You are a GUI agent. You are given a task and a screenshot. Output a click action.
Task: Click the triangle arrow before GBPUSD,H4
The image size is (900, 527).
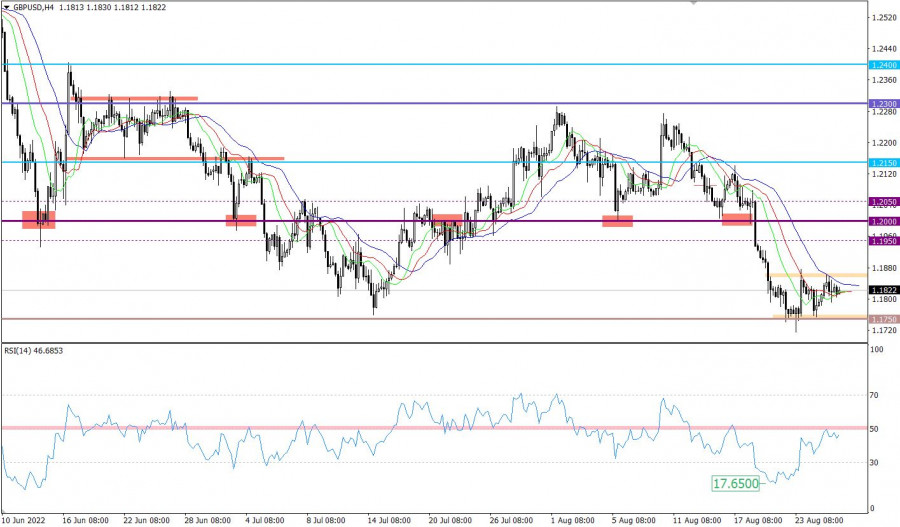pos(7,5)
